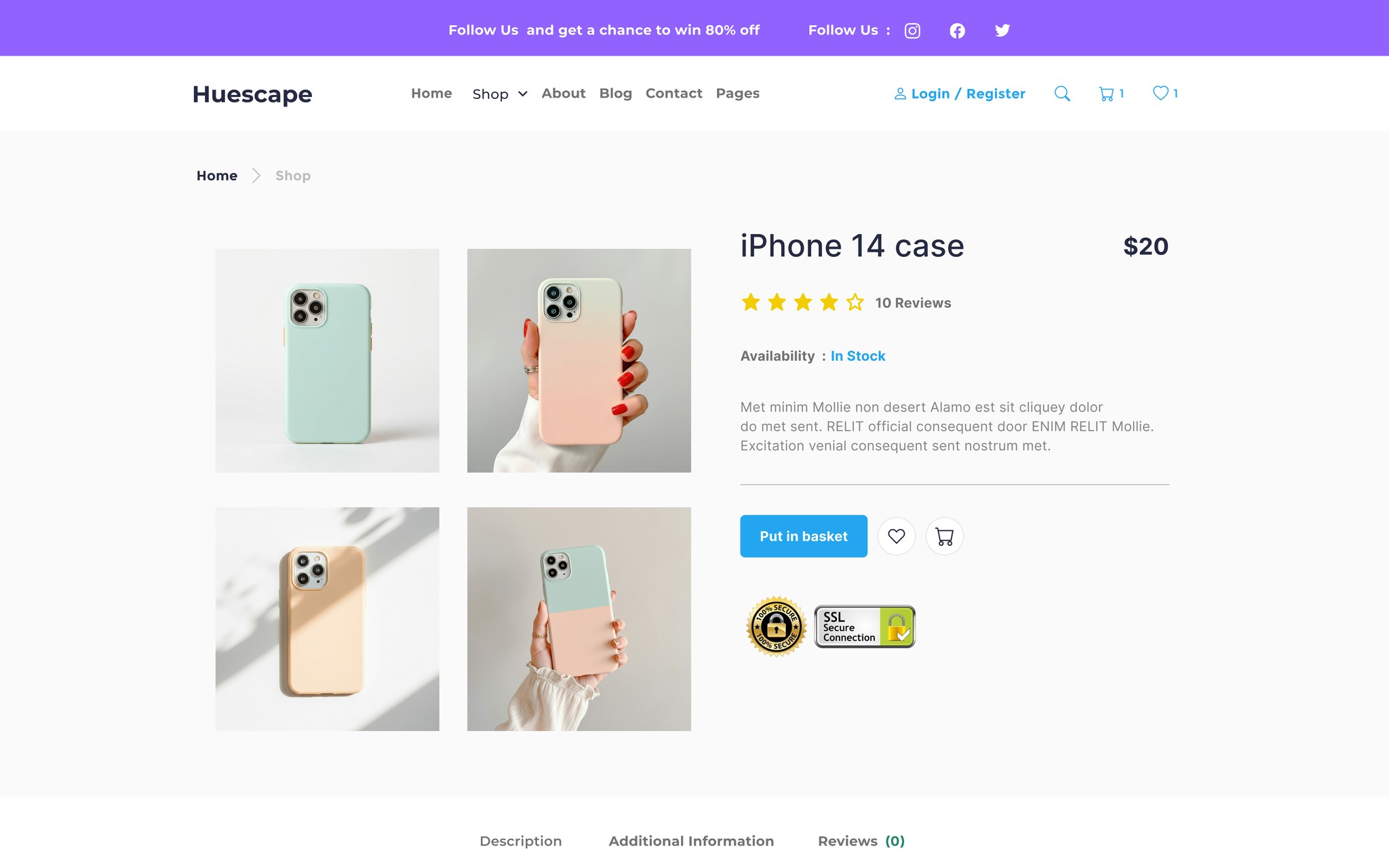Click the breadcrumb chevron after Home
Image resolution: width=1389 pixels, height=868 pixels.
(256, 176)
